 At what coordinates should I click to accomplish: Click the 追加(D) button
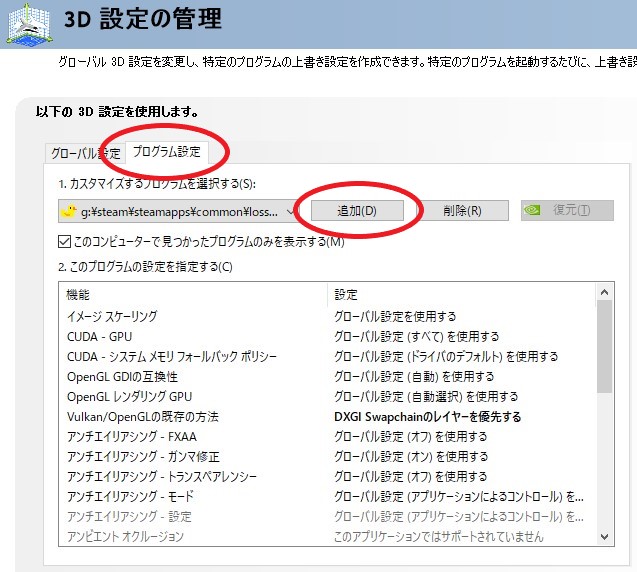pos(357,210)
